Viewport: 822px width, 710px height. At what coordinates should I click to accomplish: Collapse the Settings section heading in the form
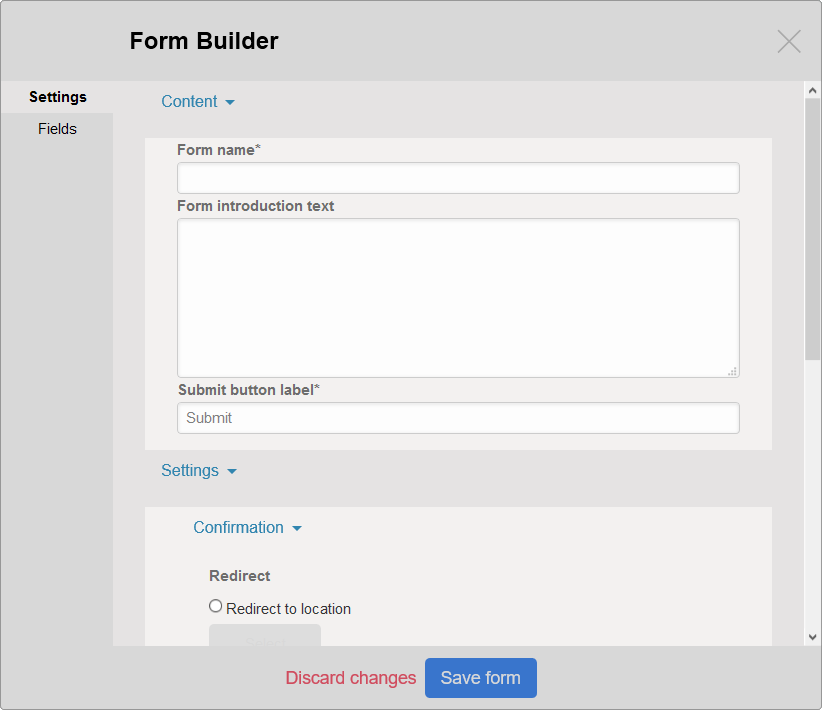coord(190,470)
